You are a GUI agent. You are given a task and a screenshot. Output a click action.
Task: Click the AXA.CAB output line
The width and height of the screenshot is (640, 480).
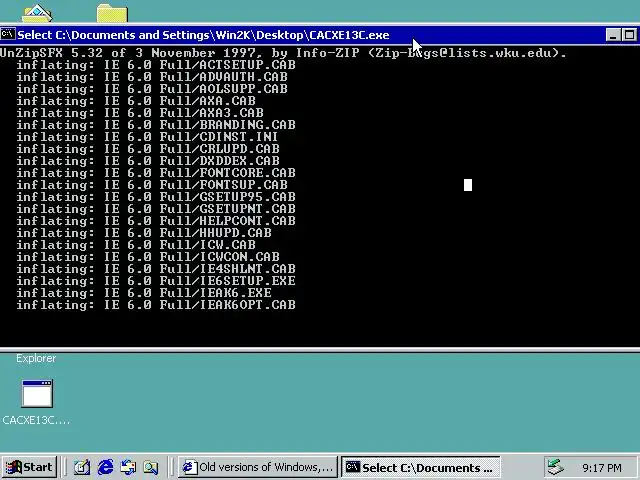(136, 101)
